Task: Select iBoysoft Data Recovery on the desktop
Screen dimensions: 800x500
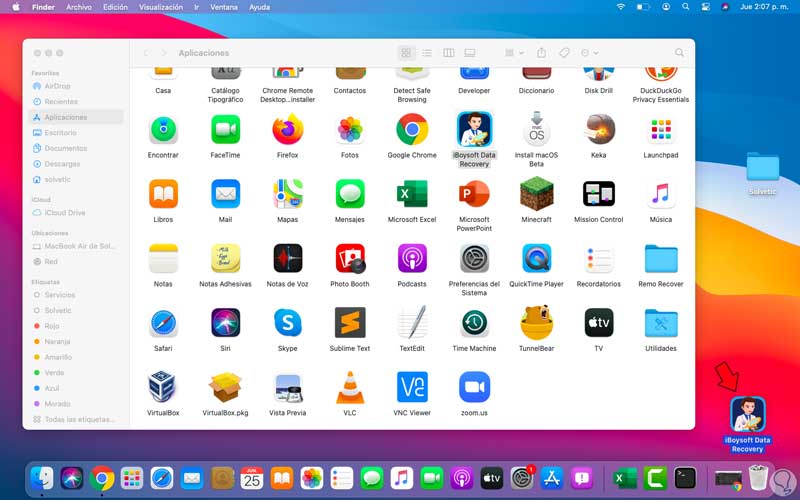Action: point(747,414)
